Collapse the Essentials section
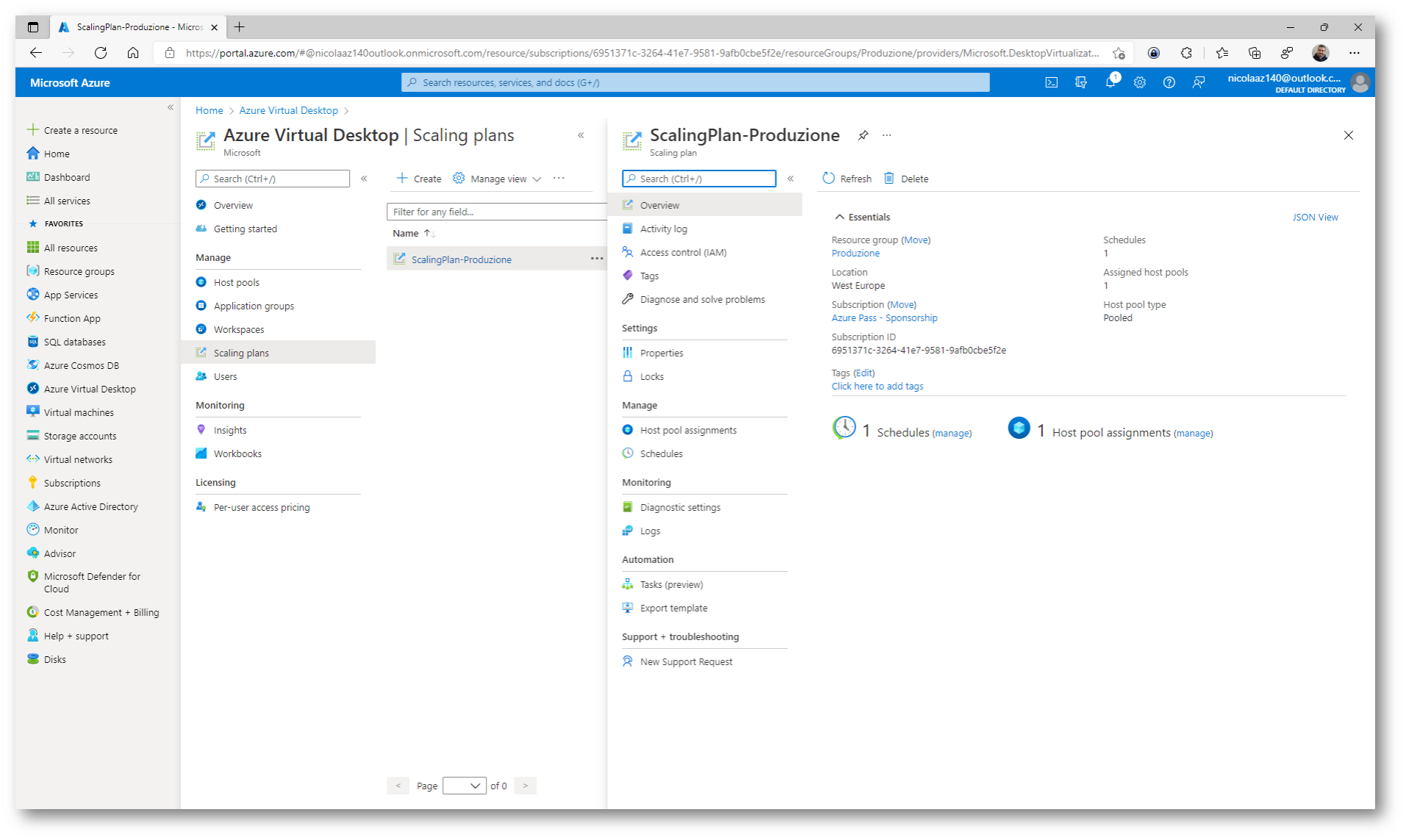The image size is (1406, 840). [862, 217]
